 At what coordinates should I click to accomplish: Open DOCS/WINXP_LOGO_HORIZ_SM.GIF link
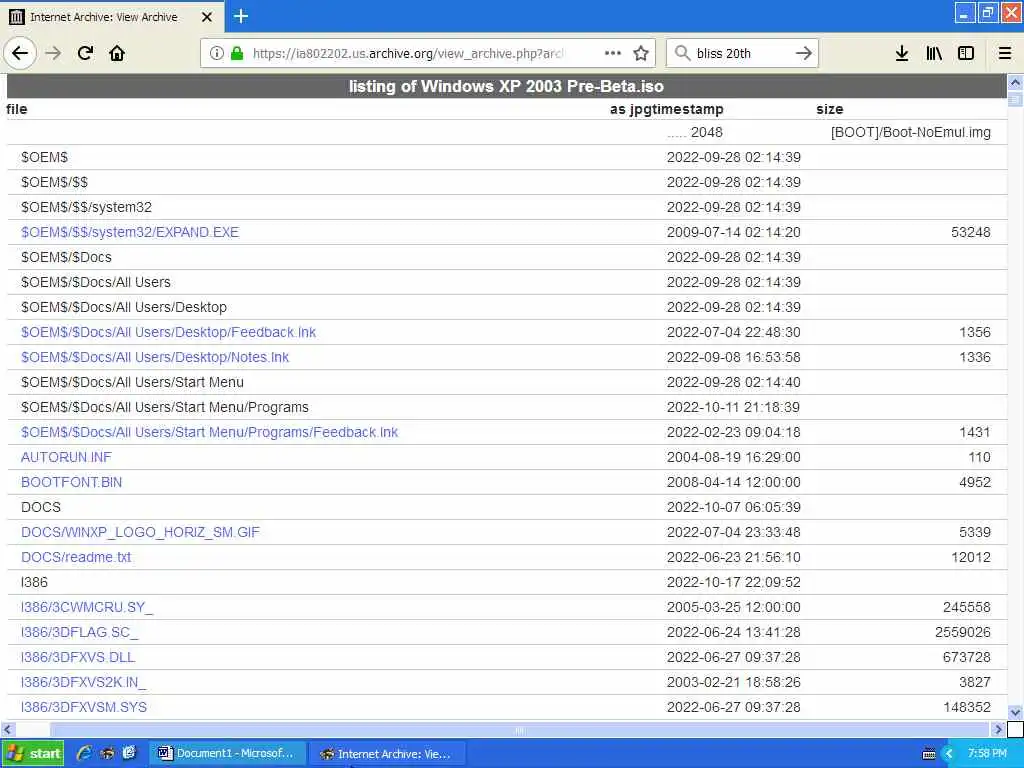tap(140, 532)
